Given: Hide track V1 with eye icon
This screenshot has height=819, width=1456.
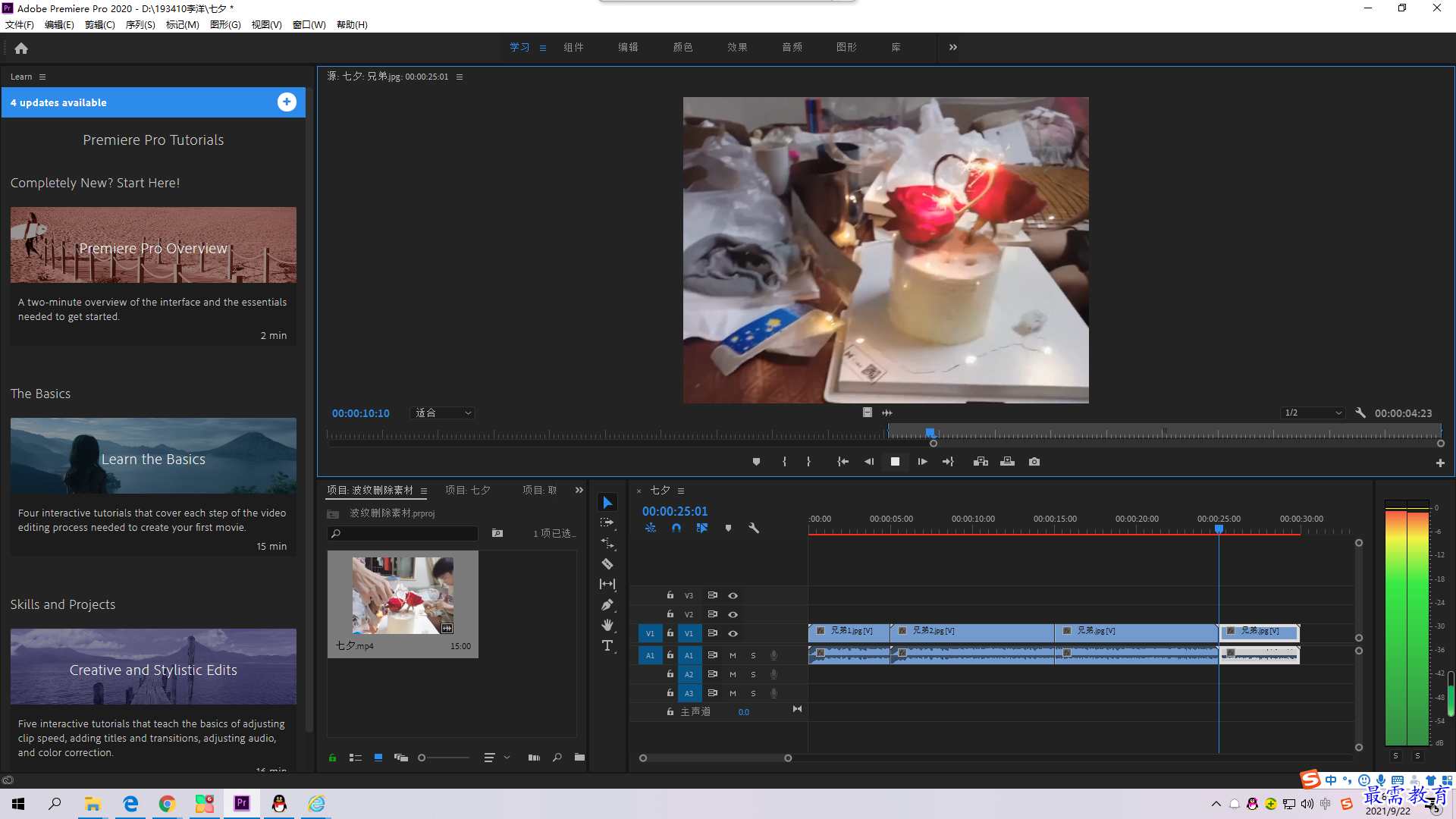Looking at the screenshot, I should [733, 633].
